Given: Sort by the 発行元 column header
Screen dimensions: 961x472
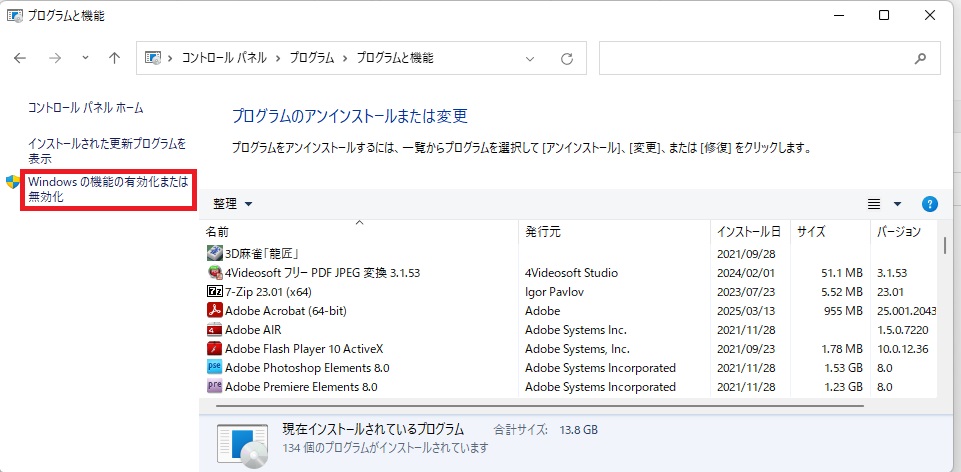Looking at the screenshot, I should (614, 232).
